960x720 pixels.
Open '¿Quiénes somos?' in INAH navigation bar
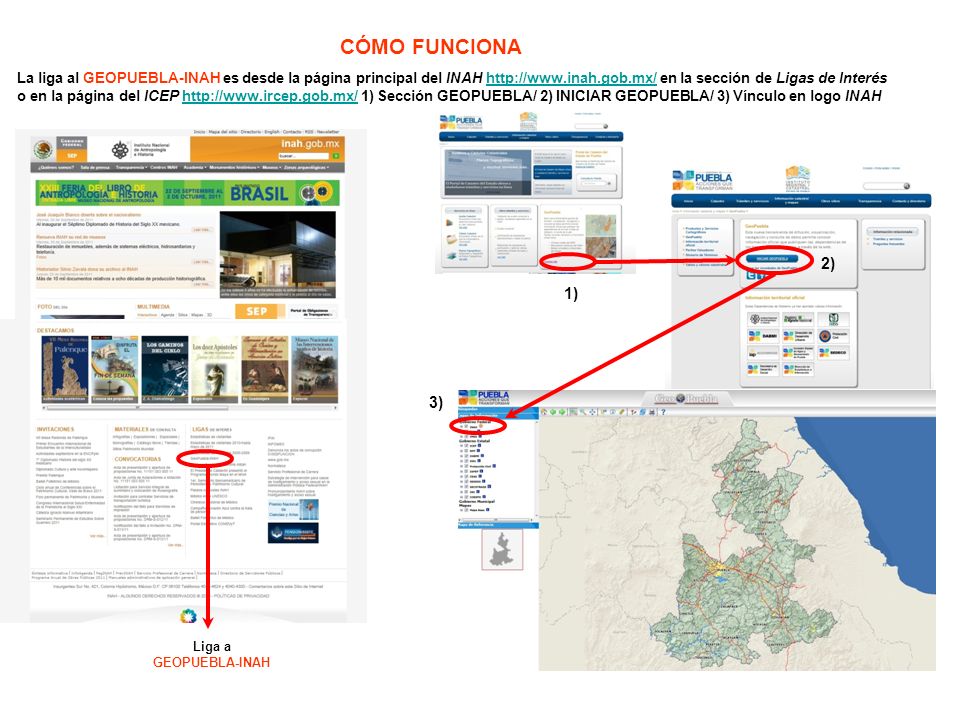(x=56, y=167)
